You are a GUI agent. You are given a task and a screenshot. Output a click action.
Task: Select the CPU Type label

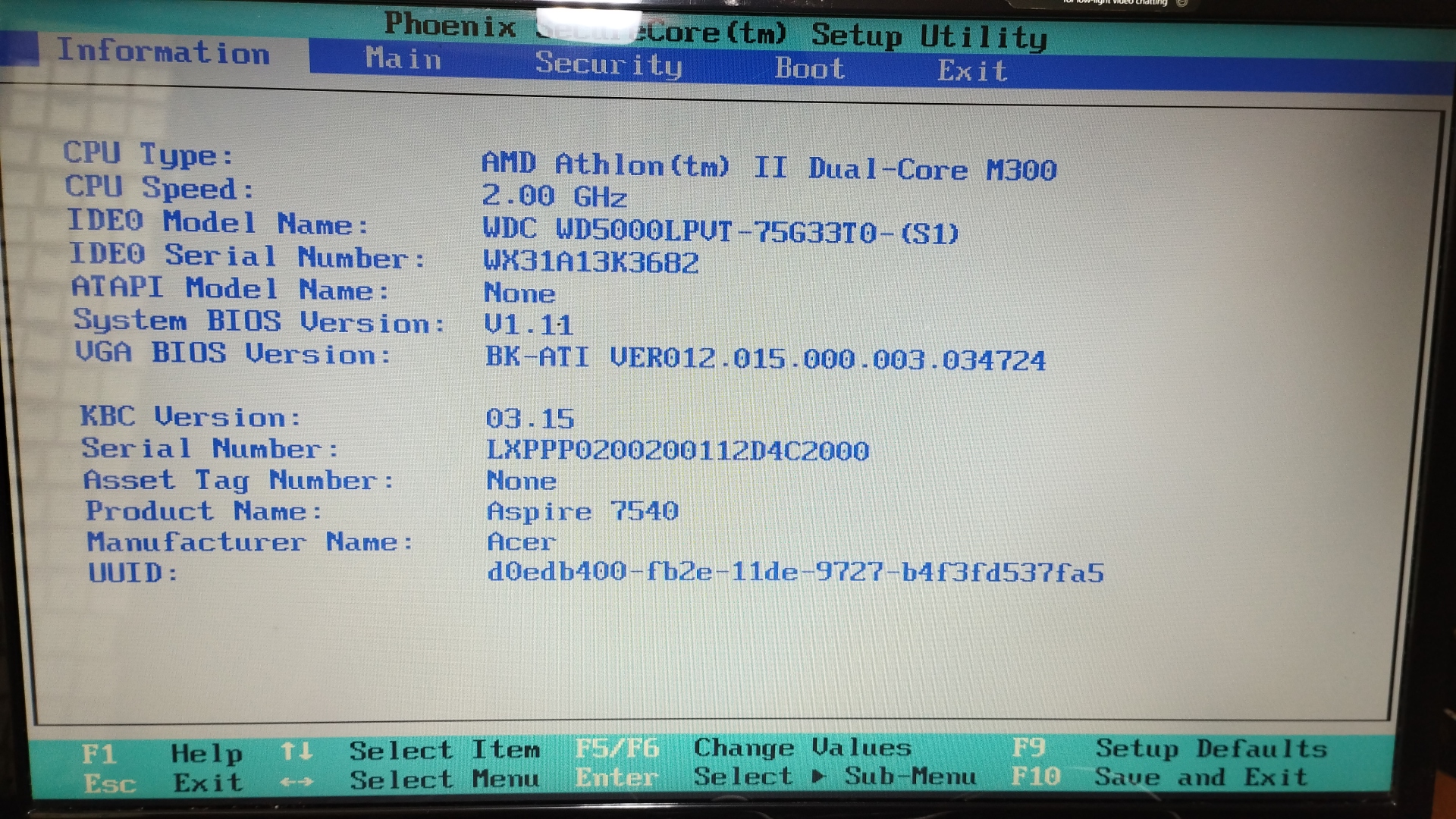pyautogui.click(x=148, y=154)
